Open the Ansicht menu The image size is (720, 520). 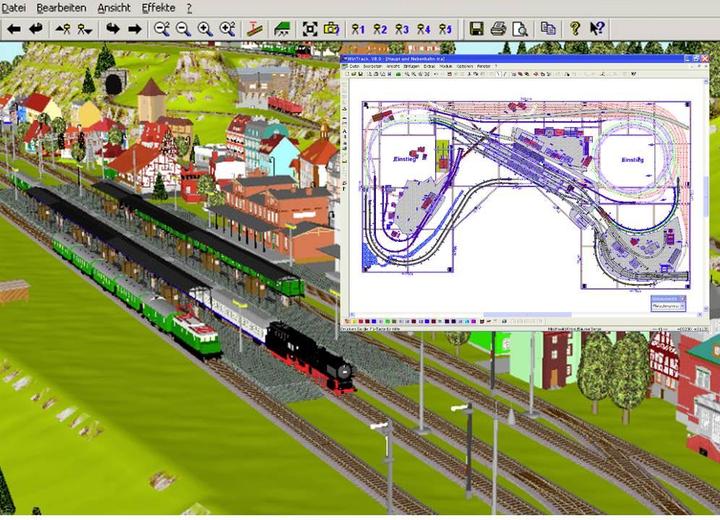114,8
